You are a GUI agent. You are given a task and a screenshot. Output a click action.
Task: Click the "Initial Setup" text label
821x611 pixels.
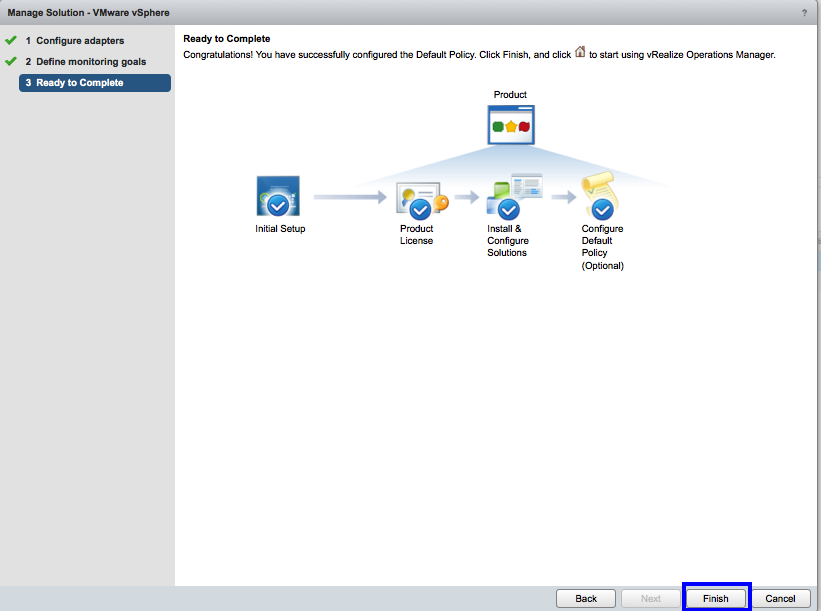click(x=280, y=229)
